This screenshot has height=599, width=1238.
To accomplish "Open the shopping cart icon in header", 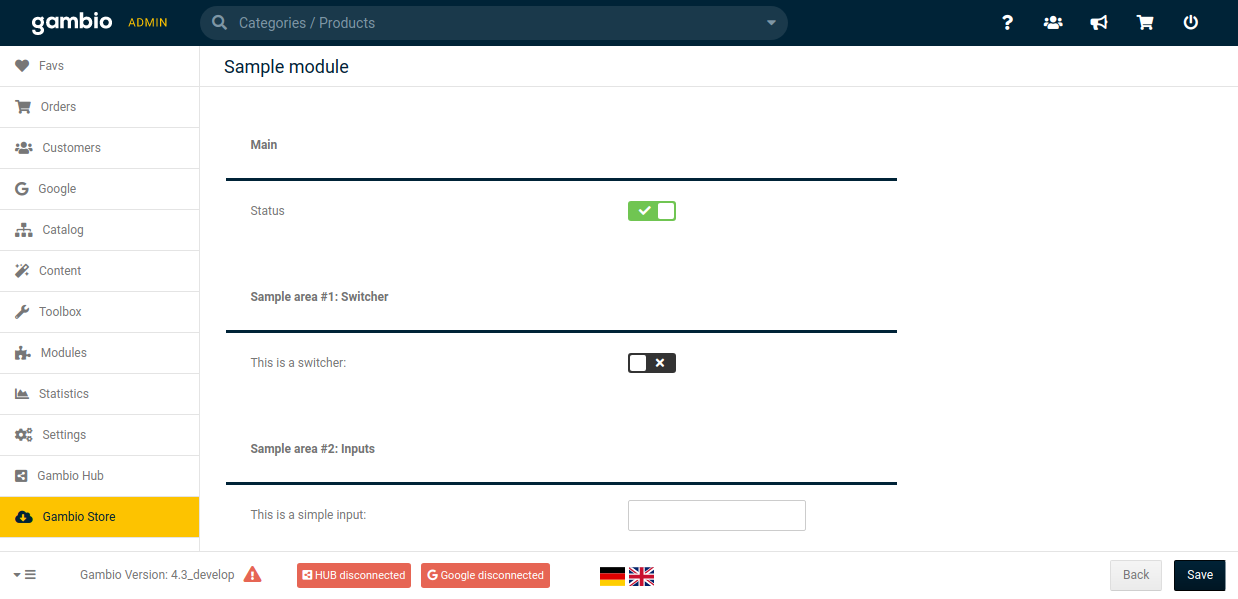I will click(1145, 23).
